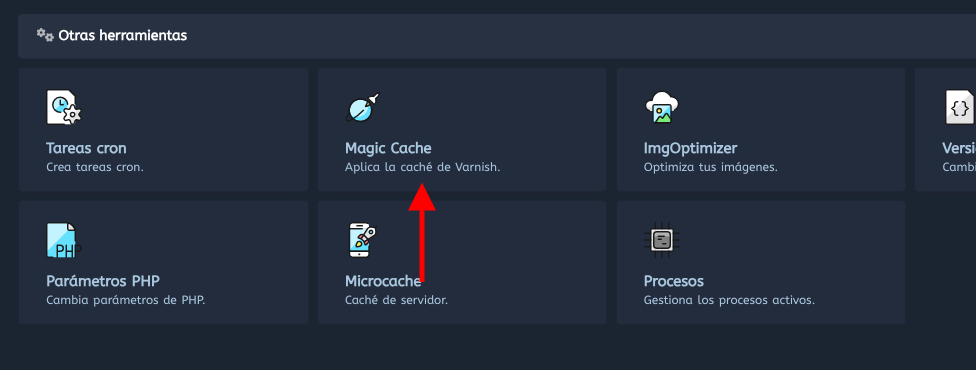Click 'Crea tareas cron.' description
This screenshot has width=976, height=370.
point(95,168)
